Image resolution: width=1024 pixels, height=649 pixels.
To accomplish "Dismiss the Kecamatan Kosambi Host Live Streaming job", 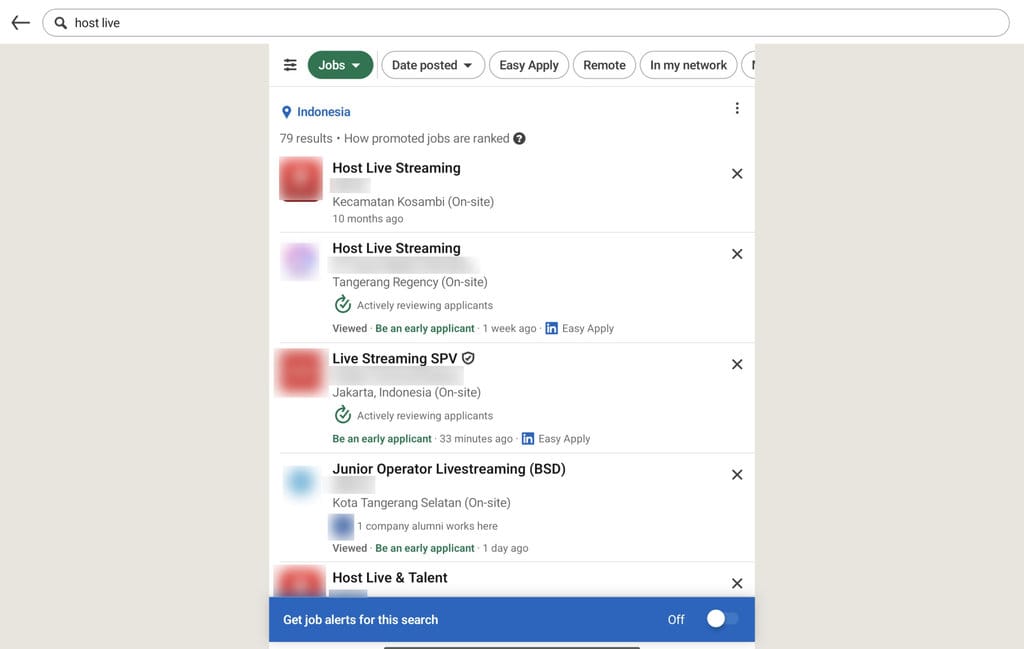I will click(737, 174).
